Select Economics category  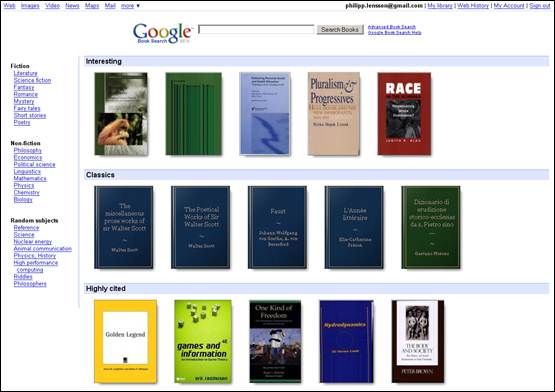28,158
